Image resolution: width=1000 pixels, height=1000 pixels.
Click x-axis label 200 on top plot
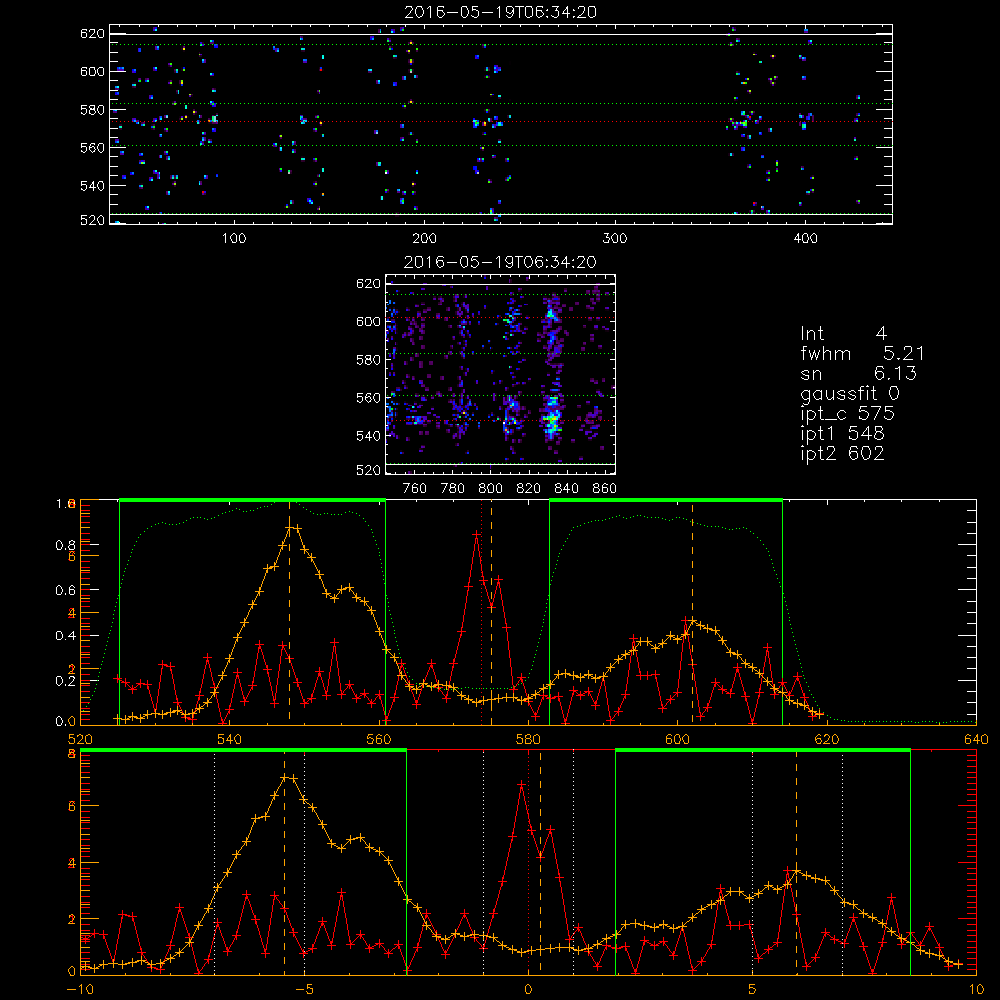pos(424,239)
